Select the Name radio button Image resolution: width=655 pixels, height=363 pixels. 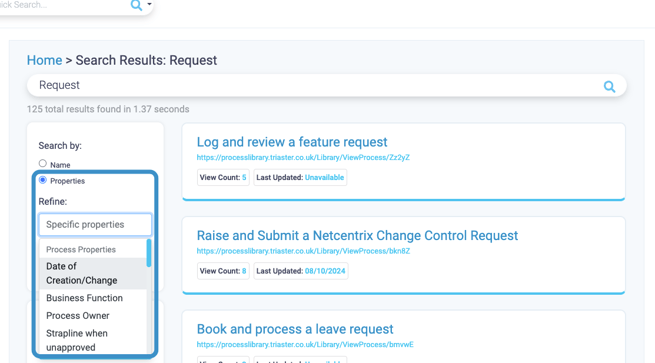[x=43, y=163]
